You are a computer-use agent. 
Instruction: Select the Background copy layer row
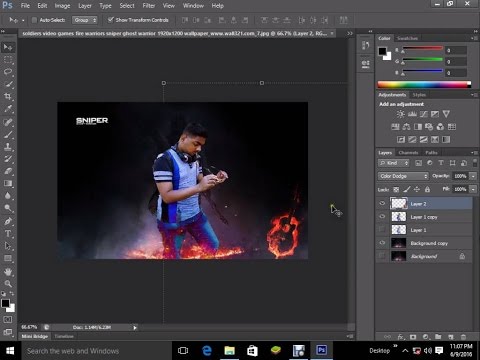424,243
